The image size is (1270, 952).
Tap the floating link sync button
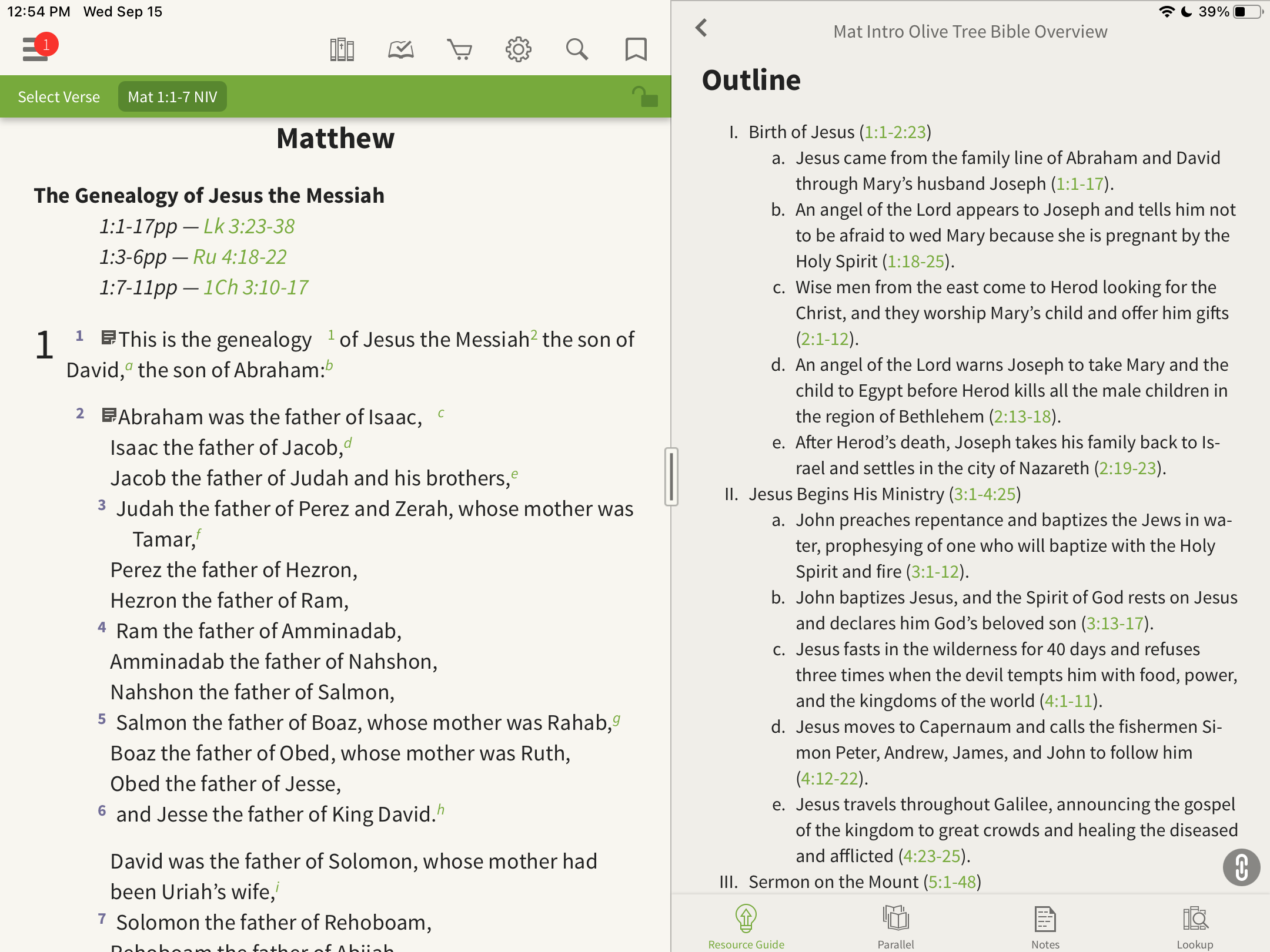click(x=1241, y=867)
